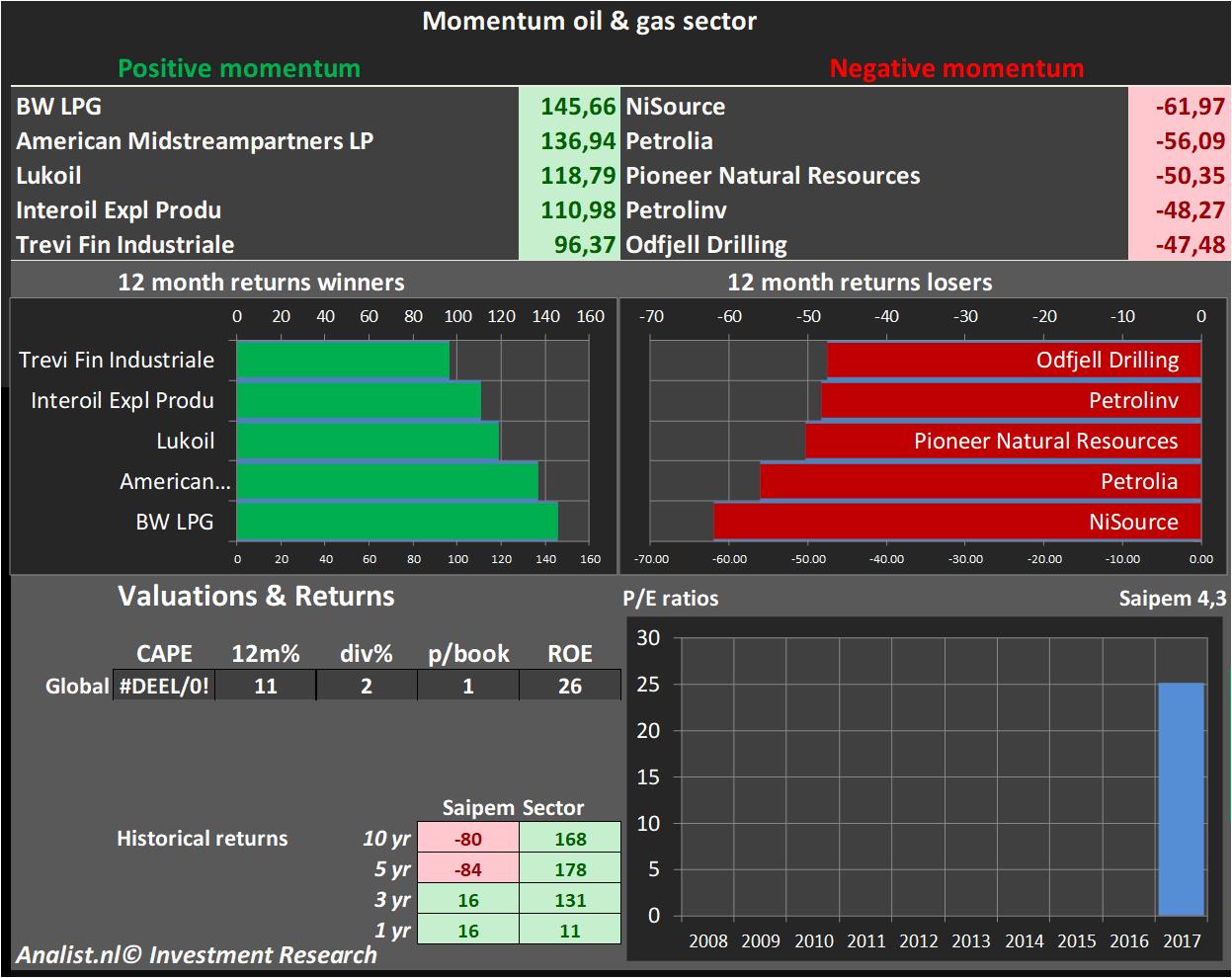Click American Midstreampartners LP in momentum table
This screenshot has width=1232, height=978.
point(195,141)
